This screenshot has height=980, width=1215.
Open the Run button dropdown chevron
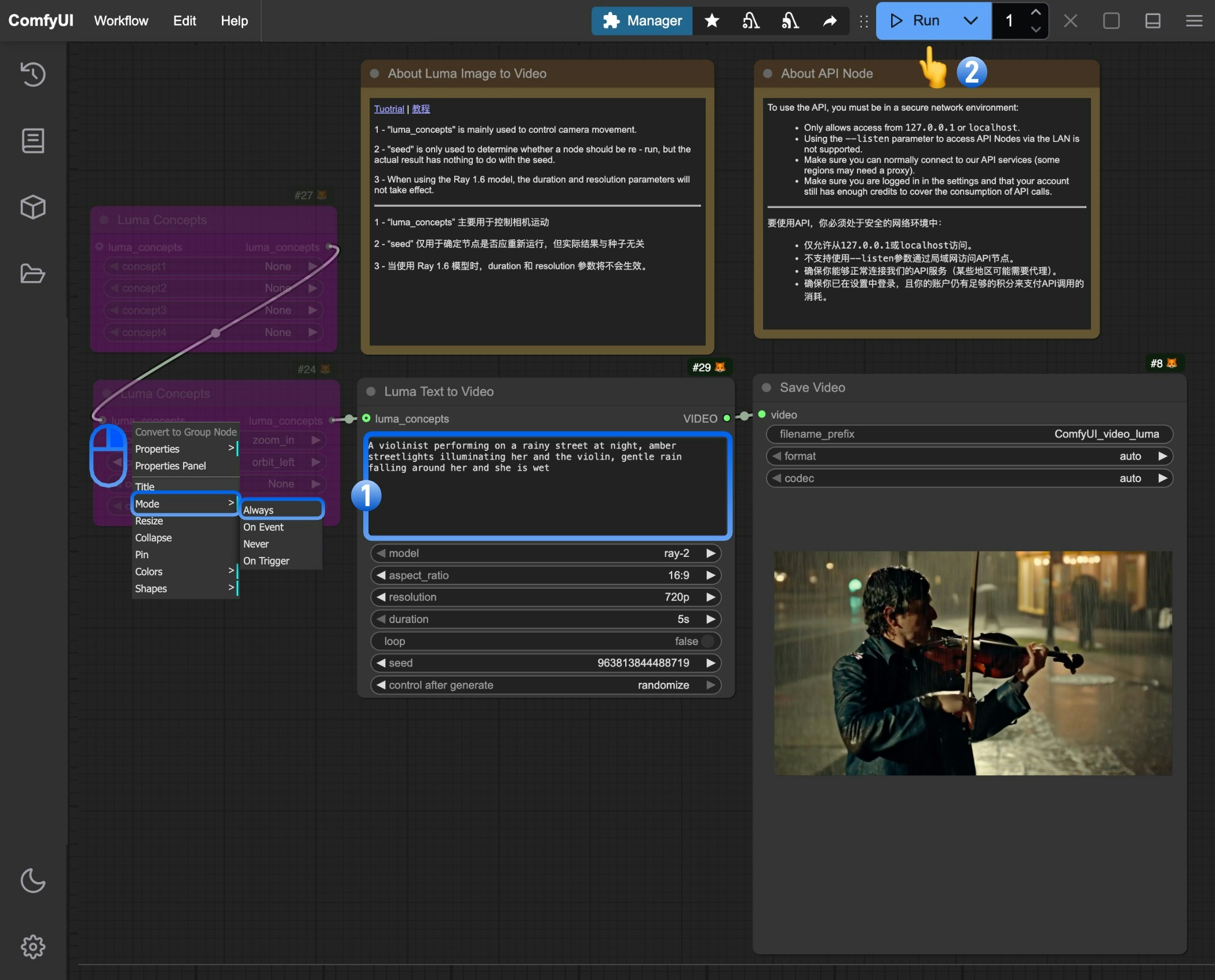coord(970,21)
